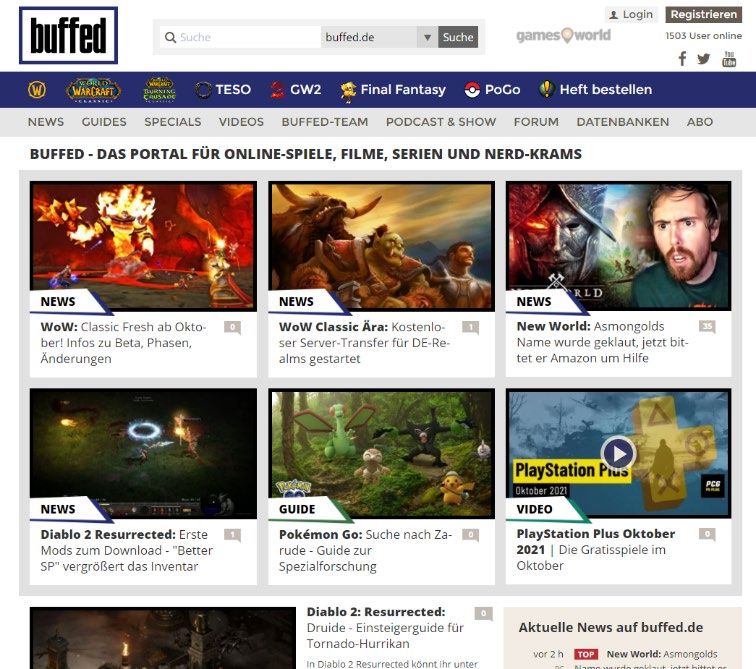Open the NEWS menu
756x669 pixels.
(x=46, y=122)
